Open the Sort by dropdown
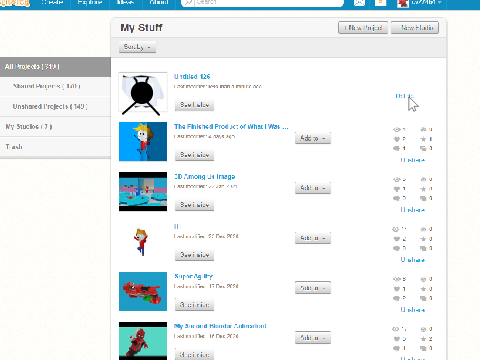Image resolution: width=480 pixels, height=360 pixels. (x=137, y=47)
